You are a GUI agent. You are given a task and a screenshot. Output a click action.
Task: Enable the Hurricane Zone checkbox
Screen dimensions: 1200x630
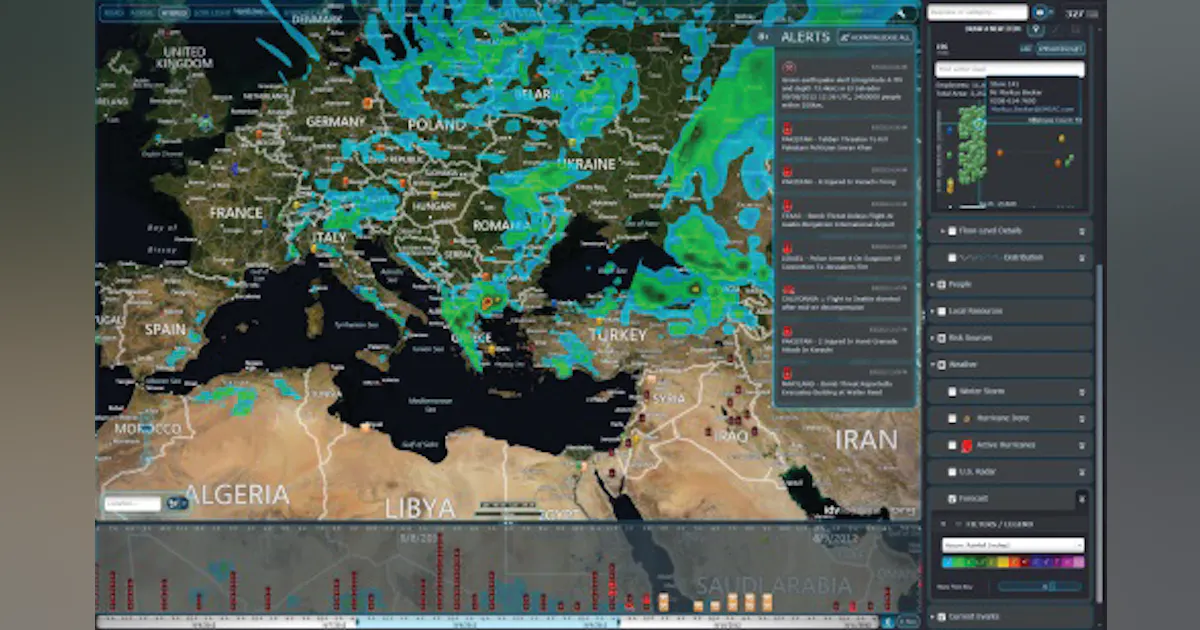click(x=952, y=418)
